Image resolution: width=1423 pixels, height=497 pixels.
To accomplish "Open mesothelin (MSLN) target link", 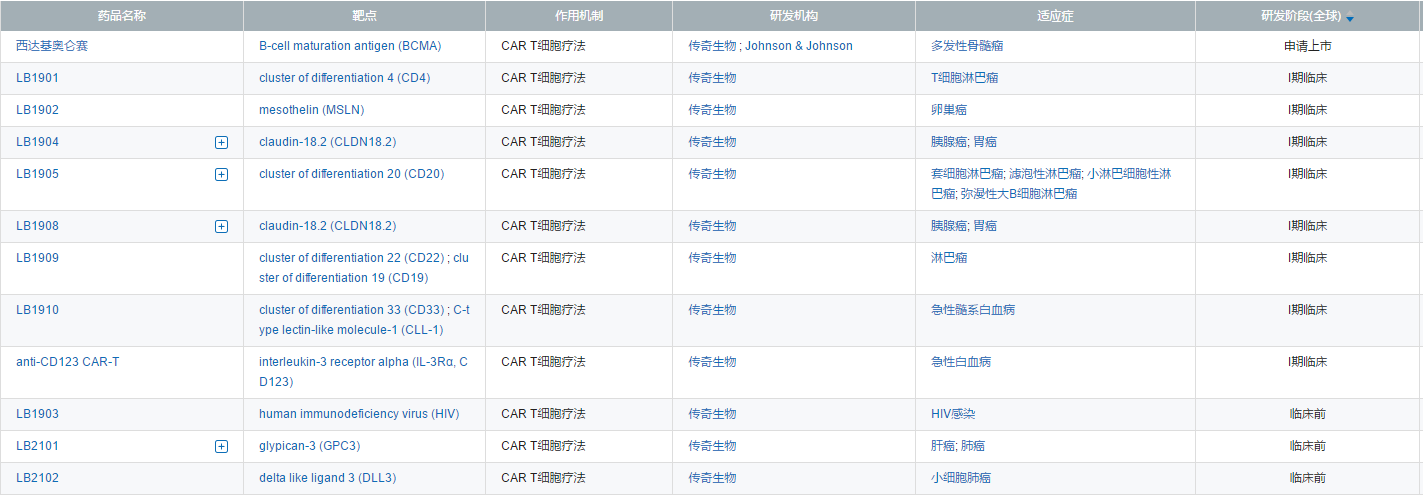I will (325, 110).
